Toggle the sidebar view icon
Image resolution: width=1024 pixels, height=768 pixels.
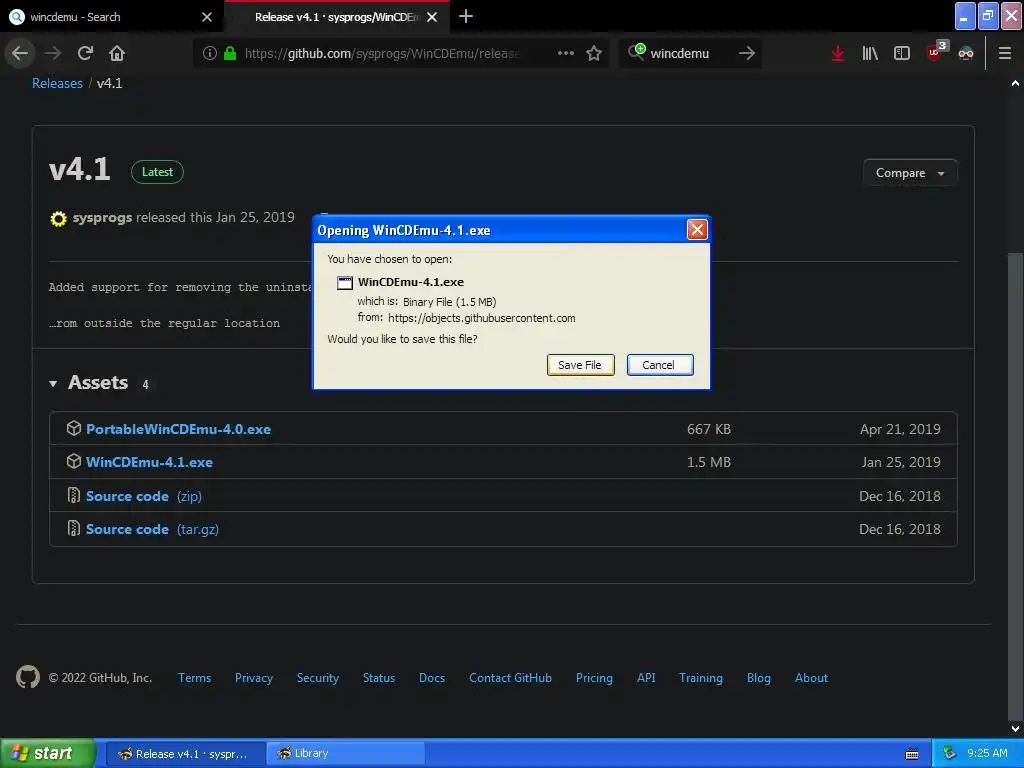[x=902, y=54]
